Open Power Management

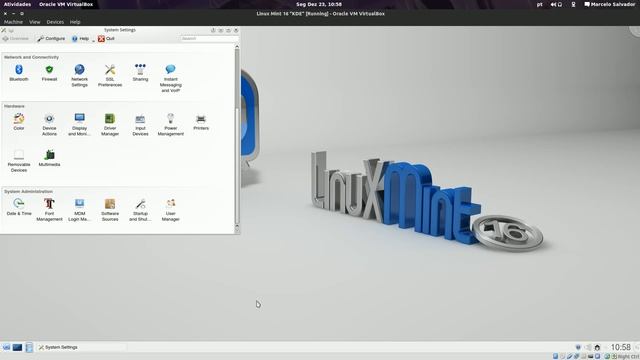point(171,124)
